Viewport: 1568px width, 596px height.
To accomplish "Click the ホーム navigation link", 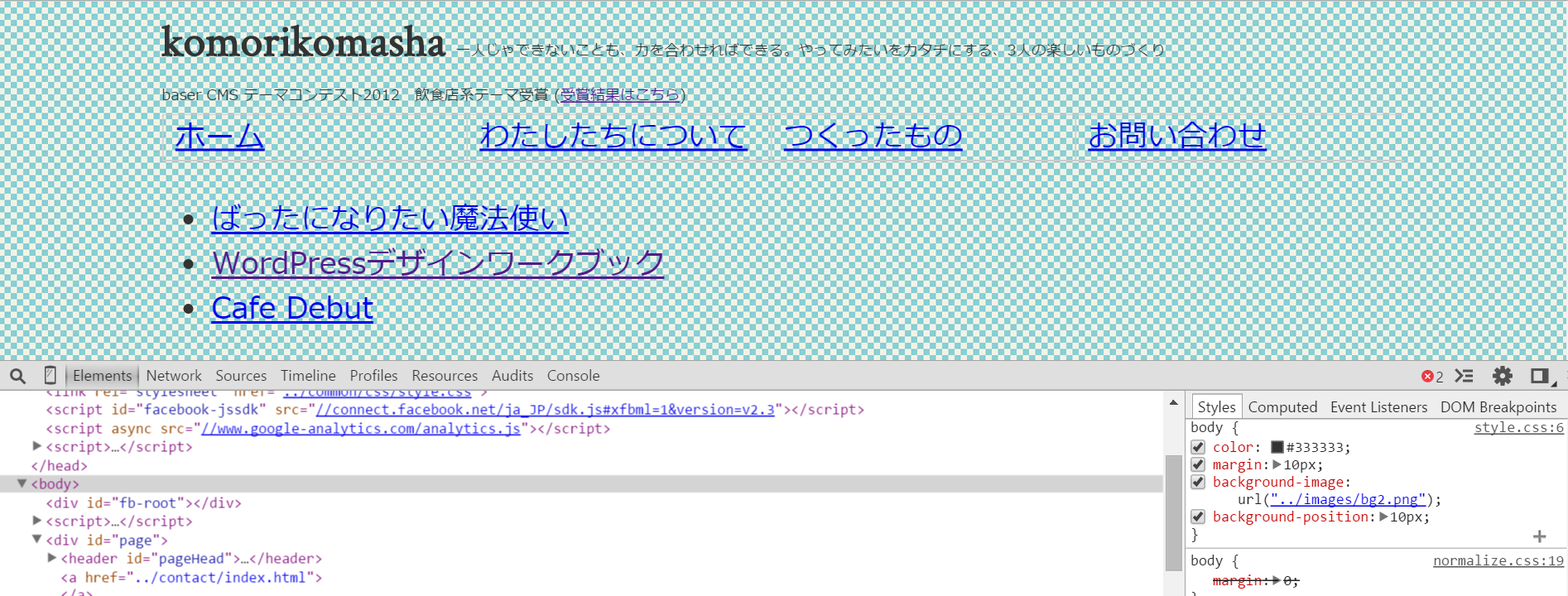I will click(219, 136).
